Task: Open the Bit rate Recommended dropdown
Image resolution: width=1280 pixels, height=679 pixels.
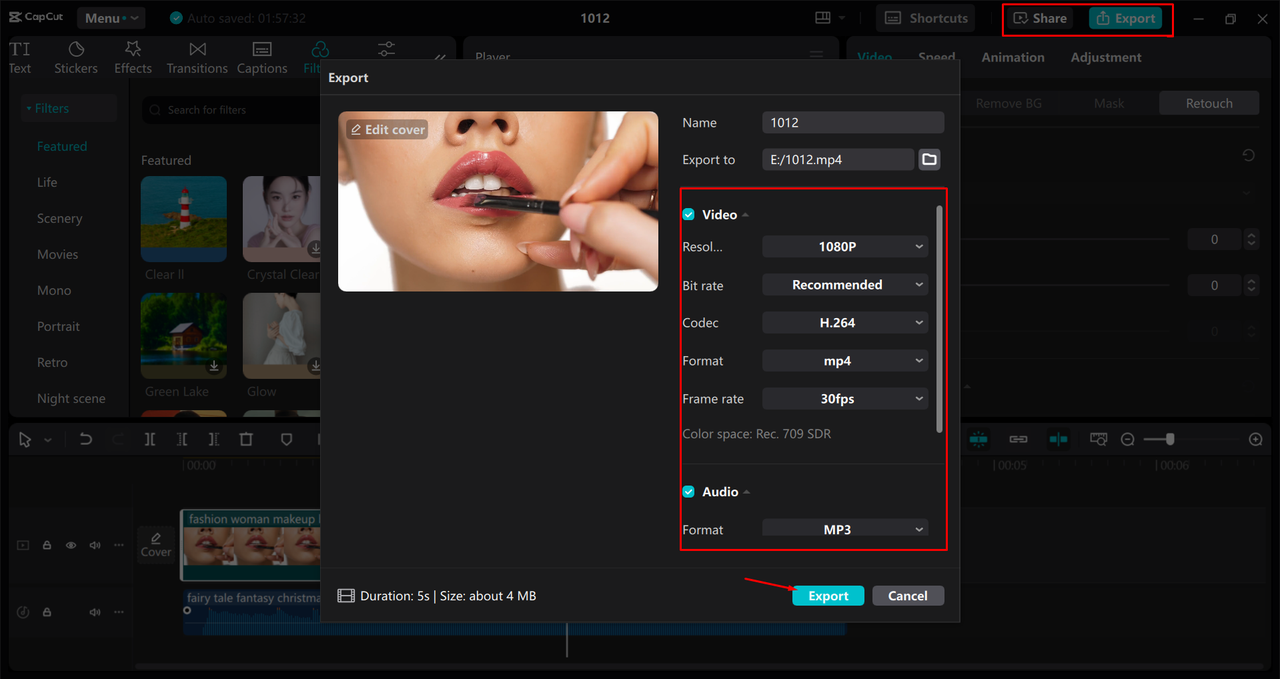Action: point(845,285)
